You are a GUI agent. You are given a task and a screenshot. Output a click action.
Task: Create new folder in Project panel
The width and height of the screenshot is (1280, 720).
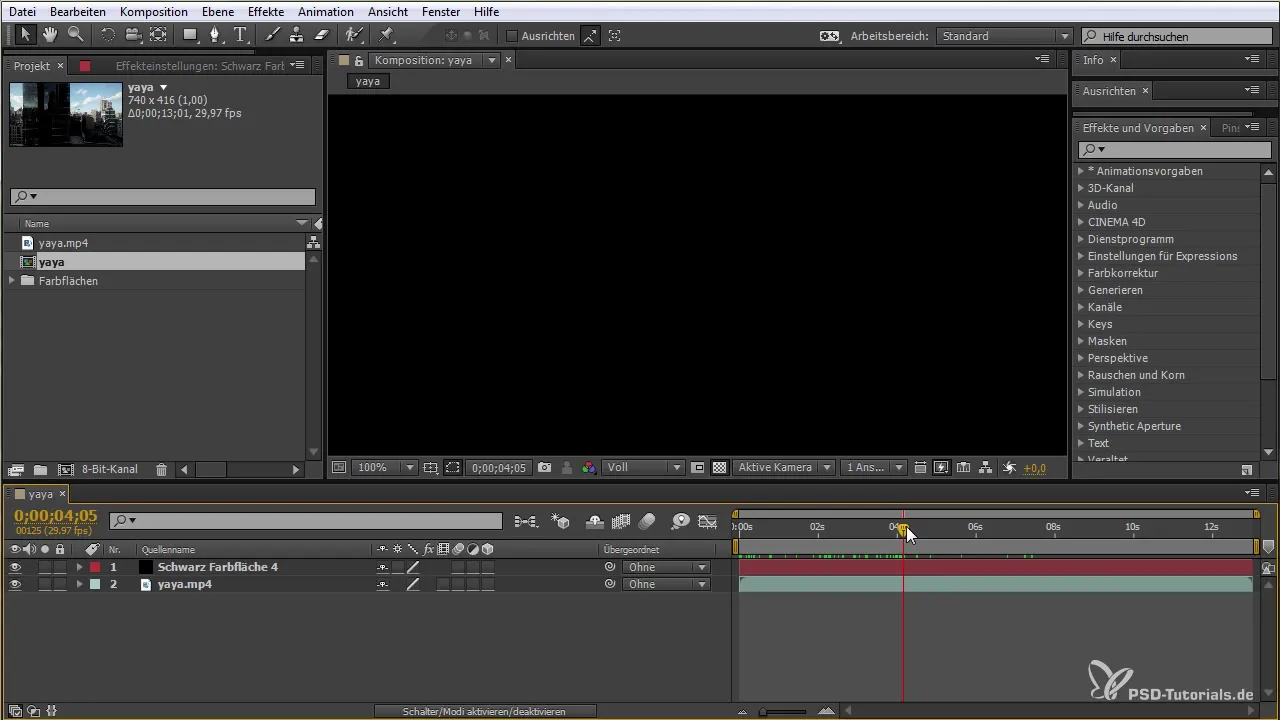[40, 469]
